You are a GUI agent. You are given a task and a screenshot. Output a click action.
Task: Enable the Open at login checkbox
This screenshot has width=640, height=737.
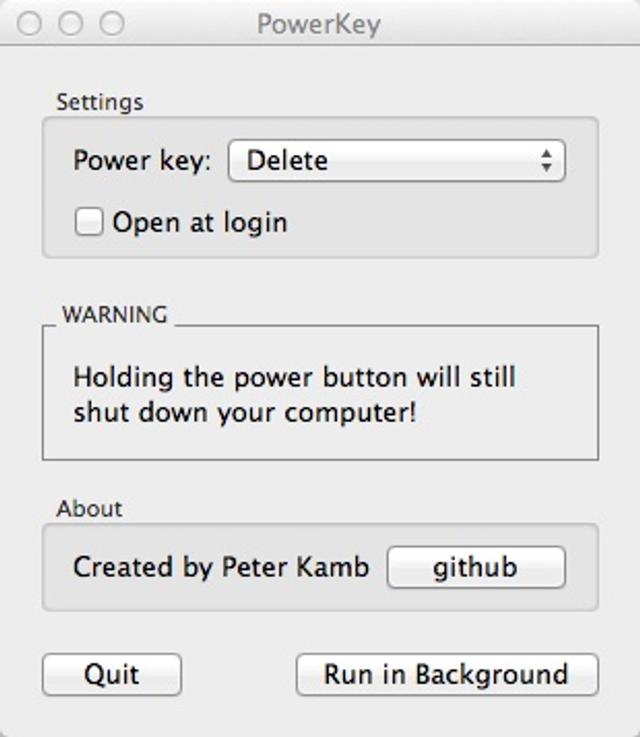click(89, 222)
